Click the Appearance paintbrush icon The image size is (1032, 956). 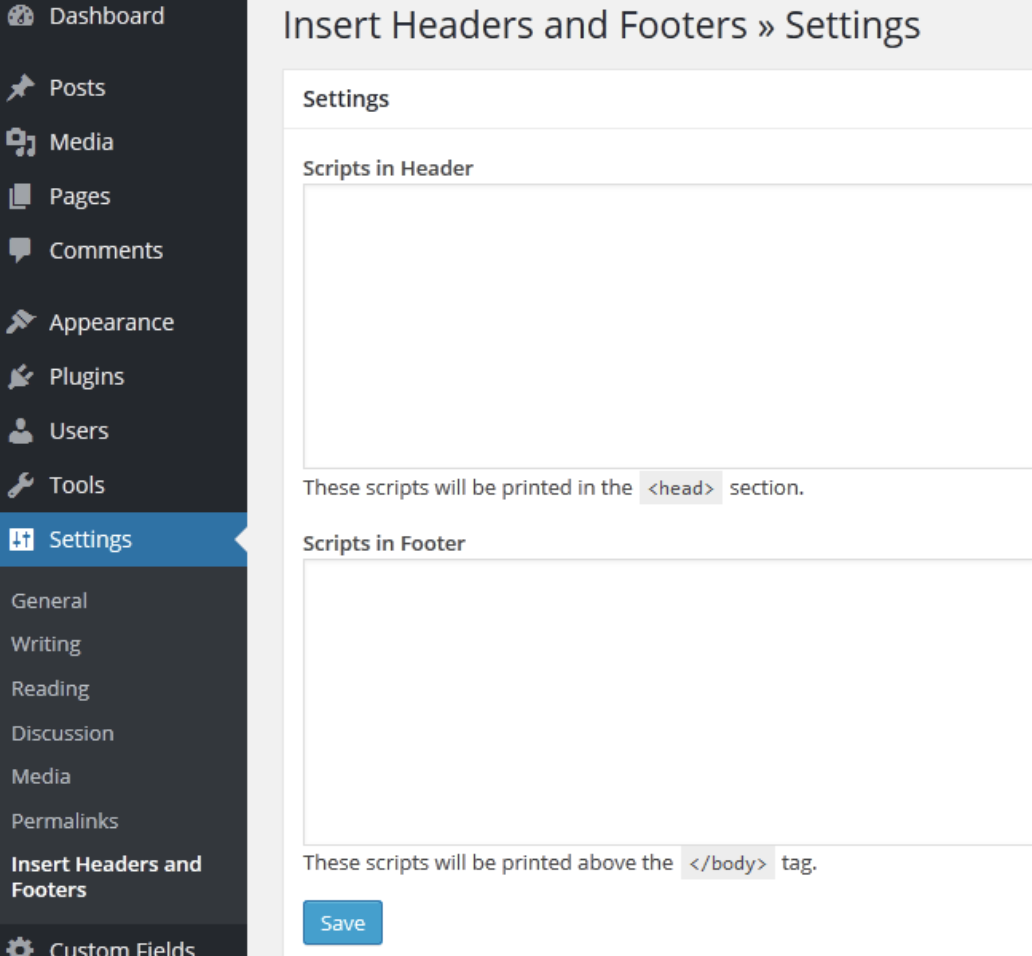(20, 322)
